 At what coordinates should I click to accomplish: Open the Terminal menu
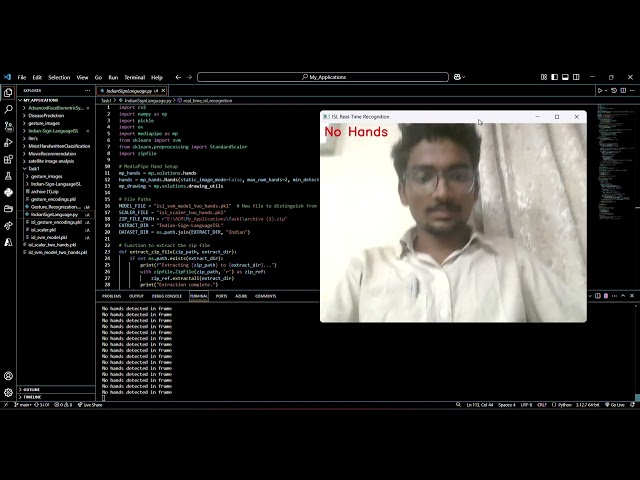134,77
